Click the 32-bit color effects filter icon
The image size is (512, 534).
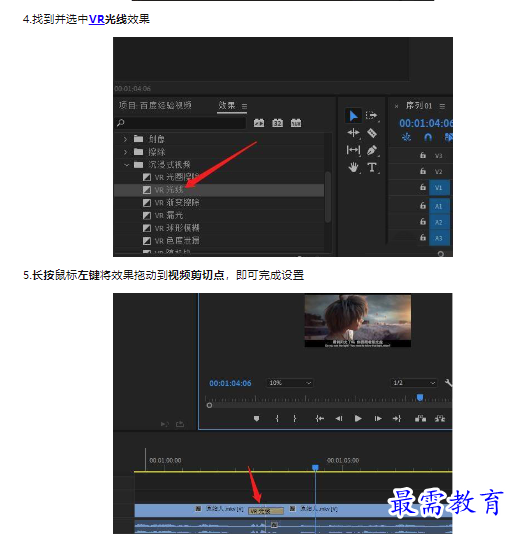point(277,123)
